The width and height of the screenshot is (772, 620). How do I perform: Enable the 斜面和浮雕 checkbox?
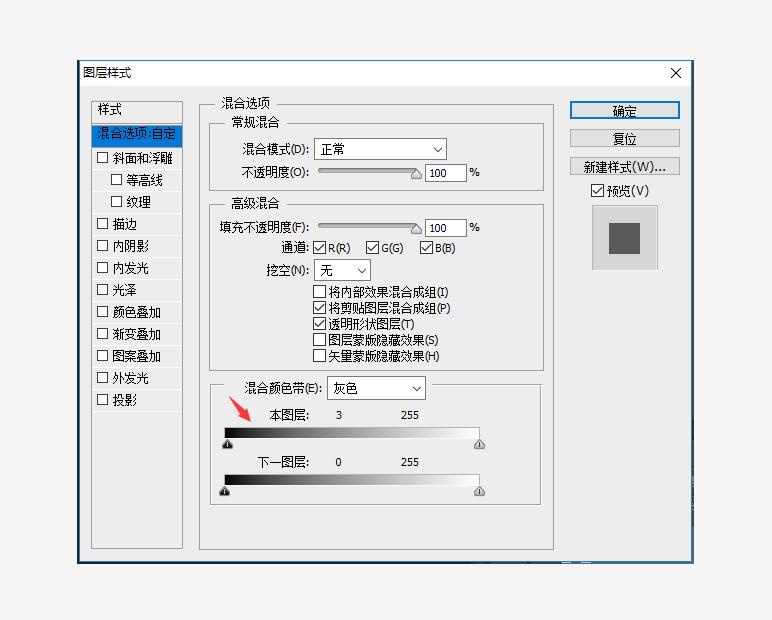pos(102,158)
